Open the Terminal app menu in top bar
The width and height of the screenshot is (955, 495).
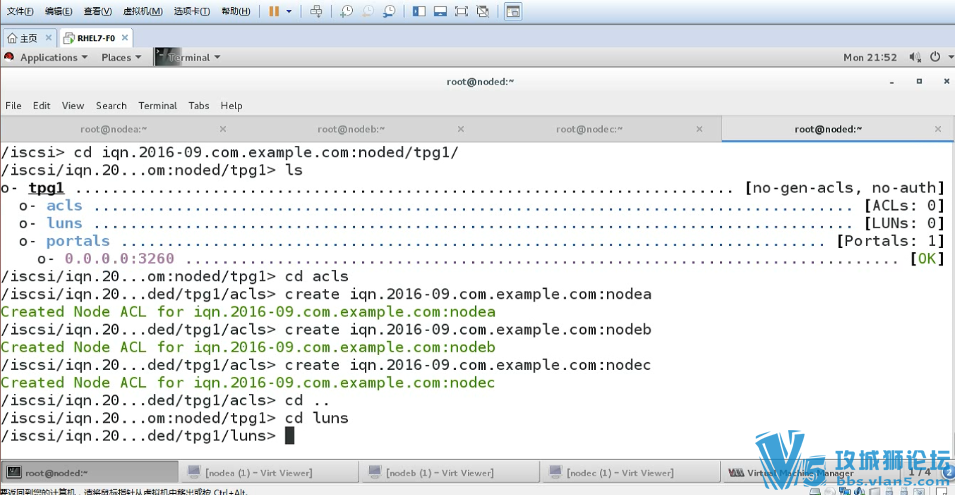[188, 57]
